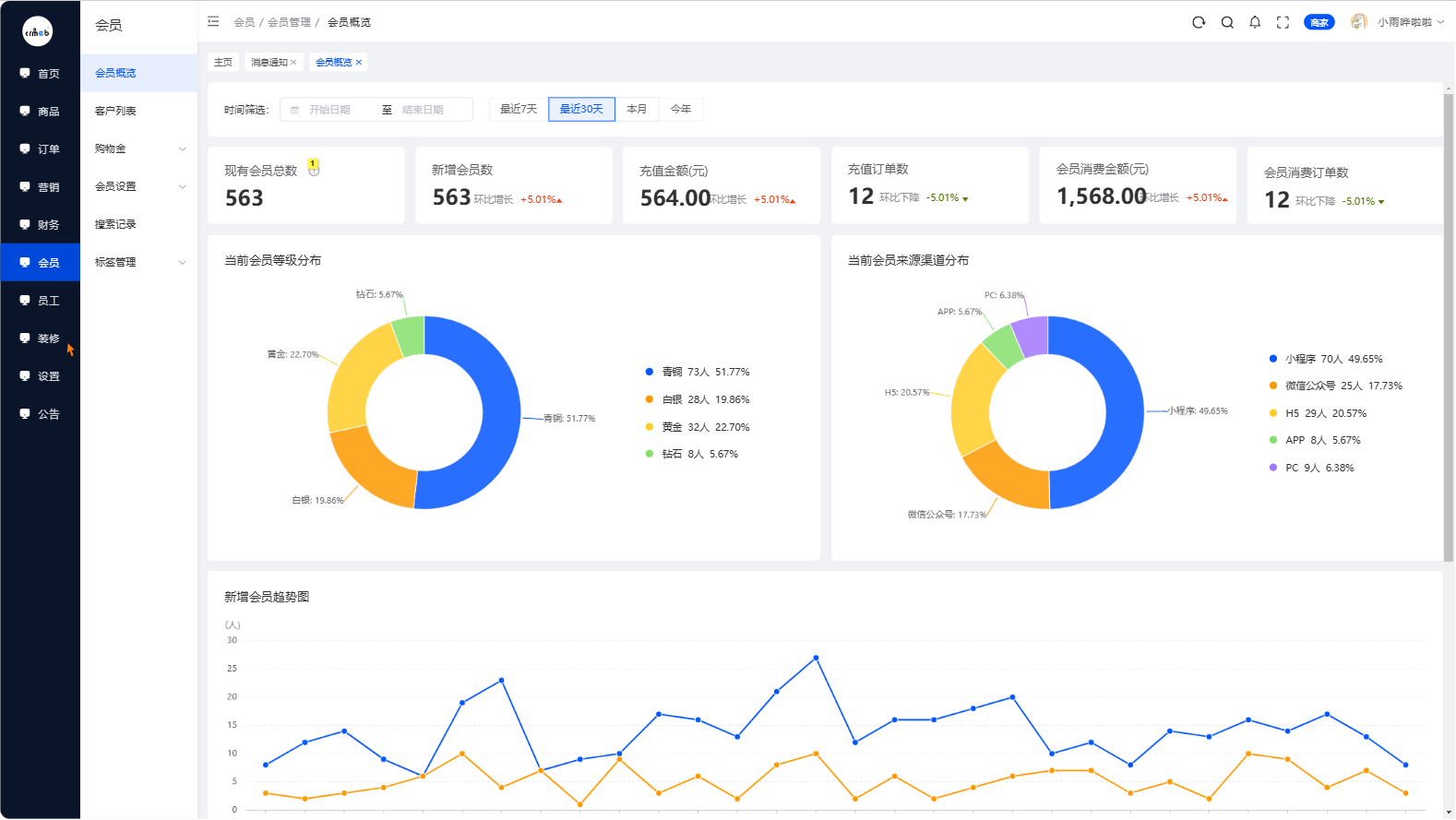Image resolution: width=1456 pixels, height=820 pixels.
Task: Click the 商家 badge button
Action: (1319, 22)
